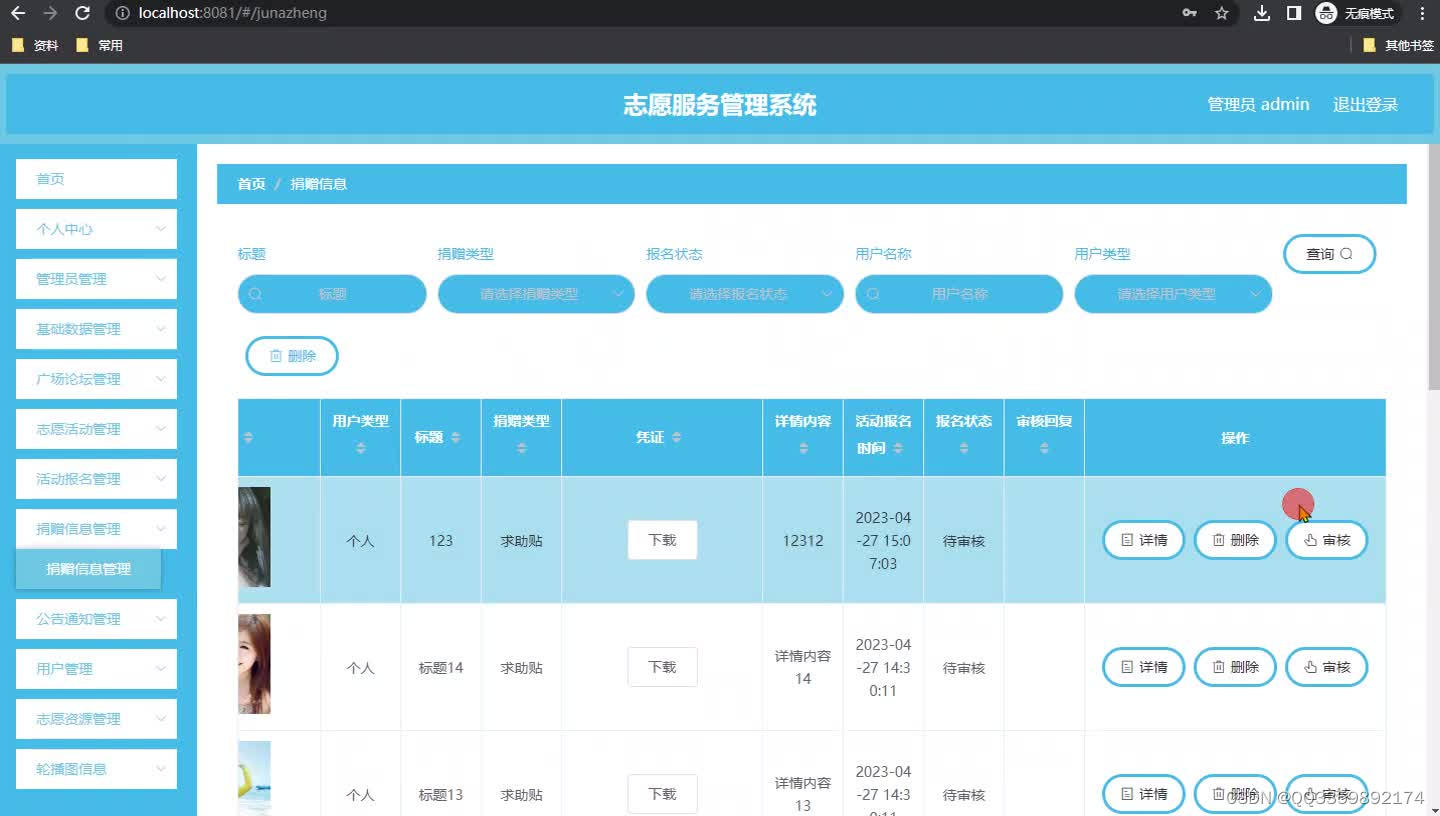Sort by the 详情内容 column arrows
Screen dimensions: 1440x816
(x=803, y=448)
